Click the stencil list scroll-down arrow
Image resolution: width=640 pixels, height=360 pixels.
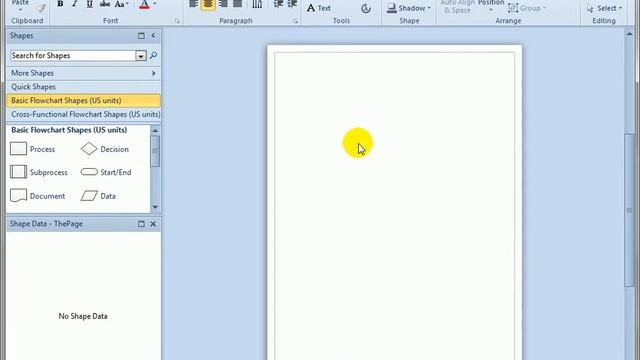point(155,207)
